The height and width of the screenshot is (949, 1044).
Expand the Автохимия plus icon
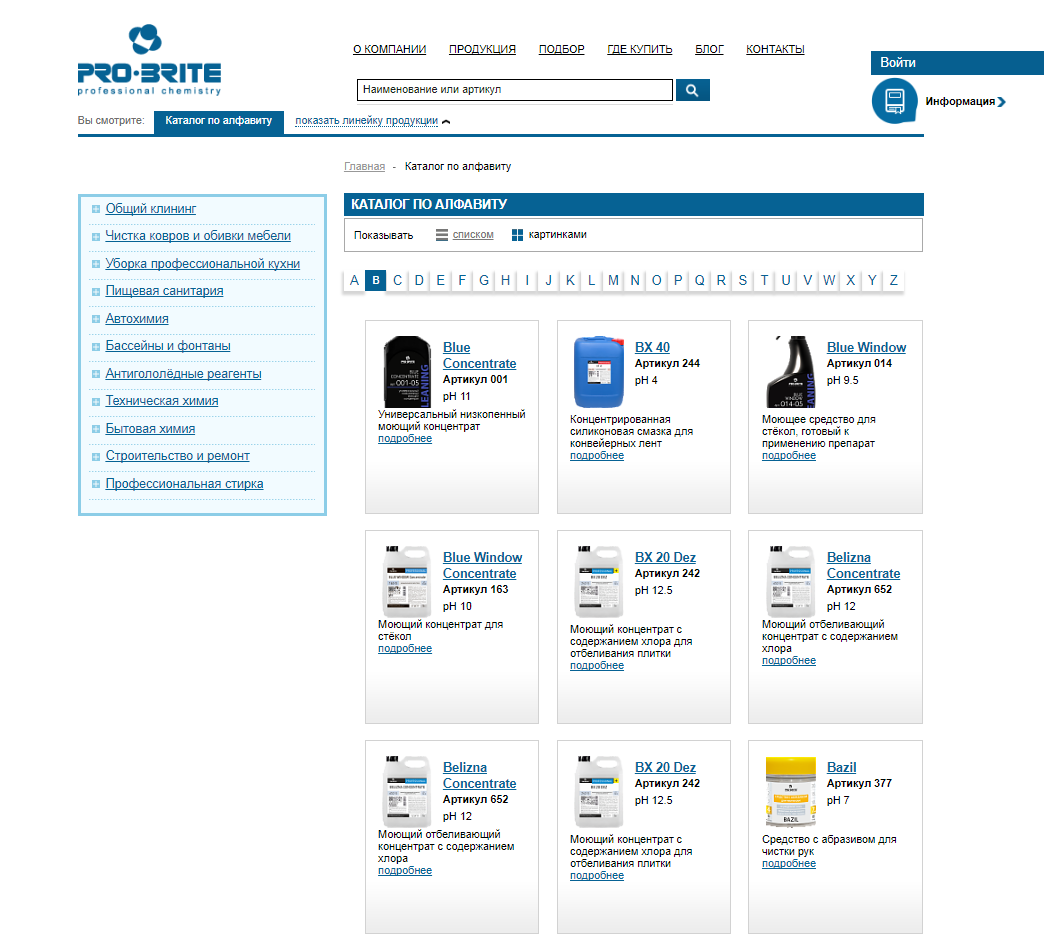coord(96,319)
